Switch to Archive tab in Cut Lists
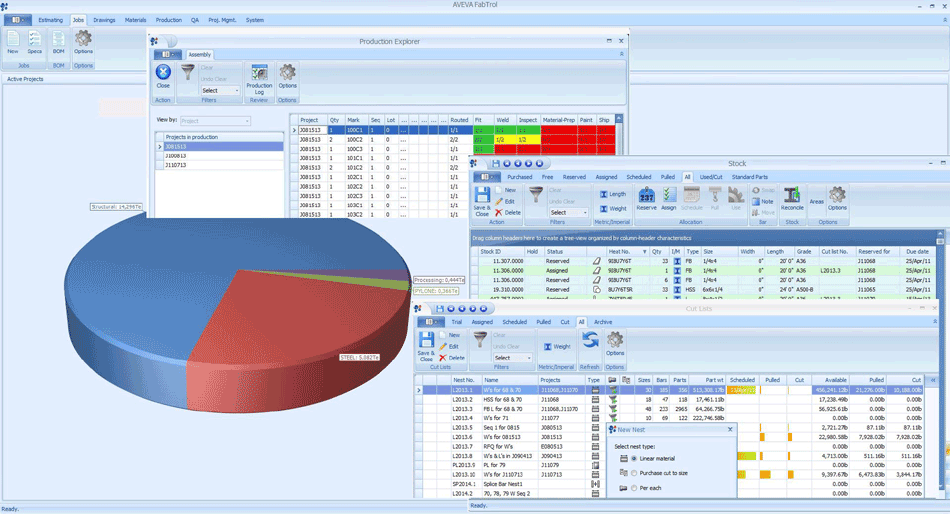 pos(602,322)
